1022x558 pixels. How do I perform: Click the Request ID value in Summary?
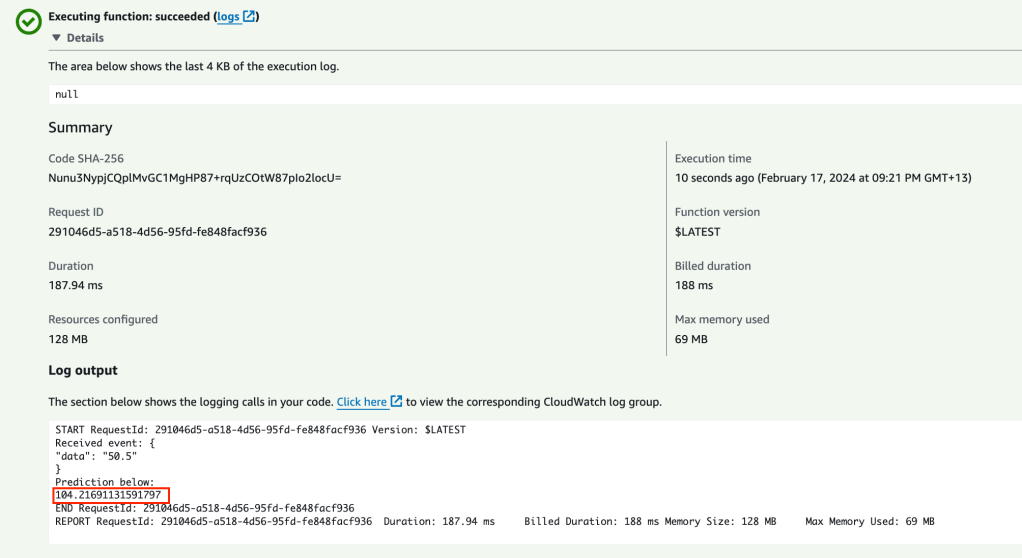pyautogui.click(x=157, y=232)
